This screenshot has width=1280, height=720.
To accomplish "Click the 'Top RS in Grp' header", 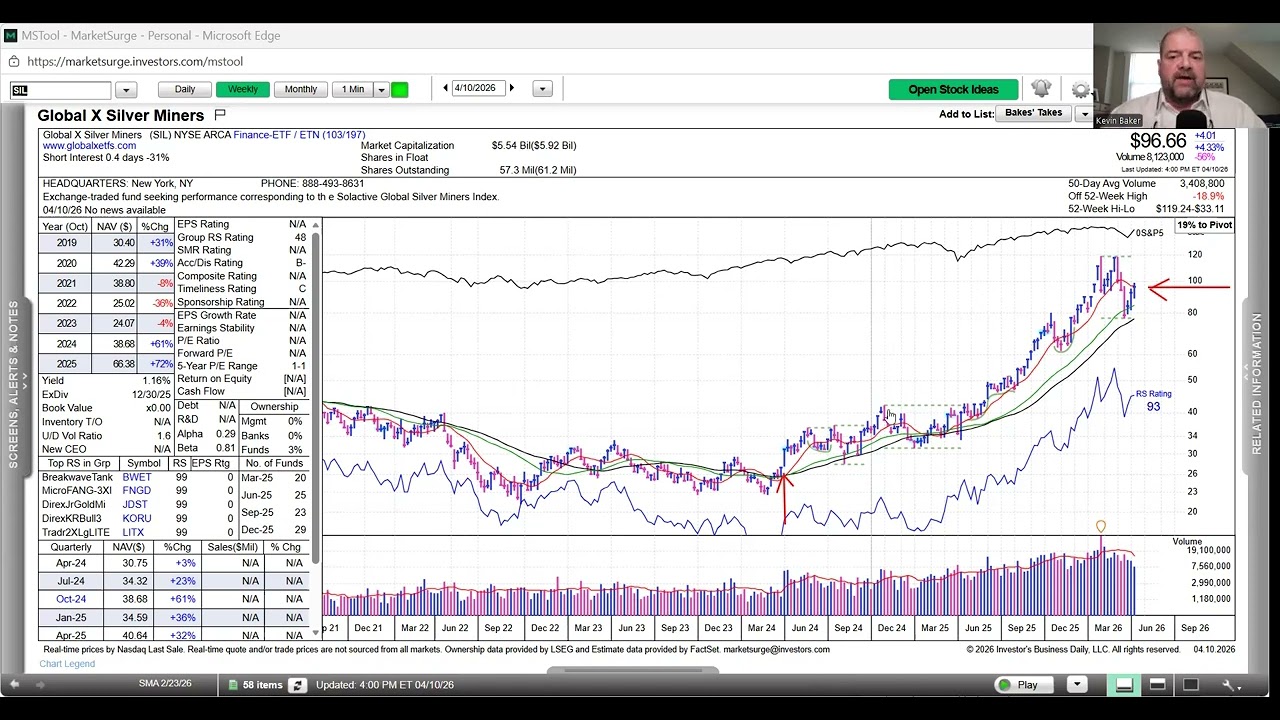I will 79,464.
